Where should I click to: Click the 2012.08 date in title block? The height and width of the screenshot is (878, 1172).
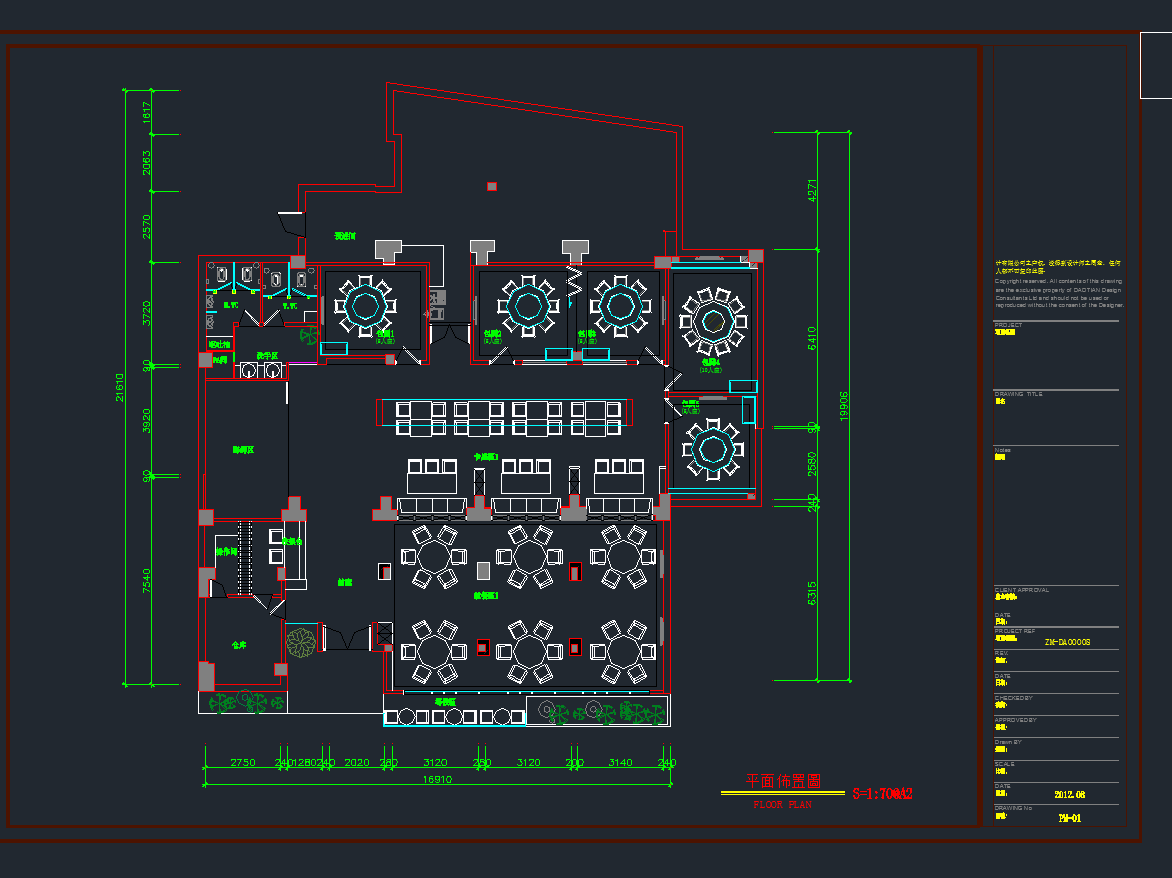pyautogui.click(x=1069, y=795)
